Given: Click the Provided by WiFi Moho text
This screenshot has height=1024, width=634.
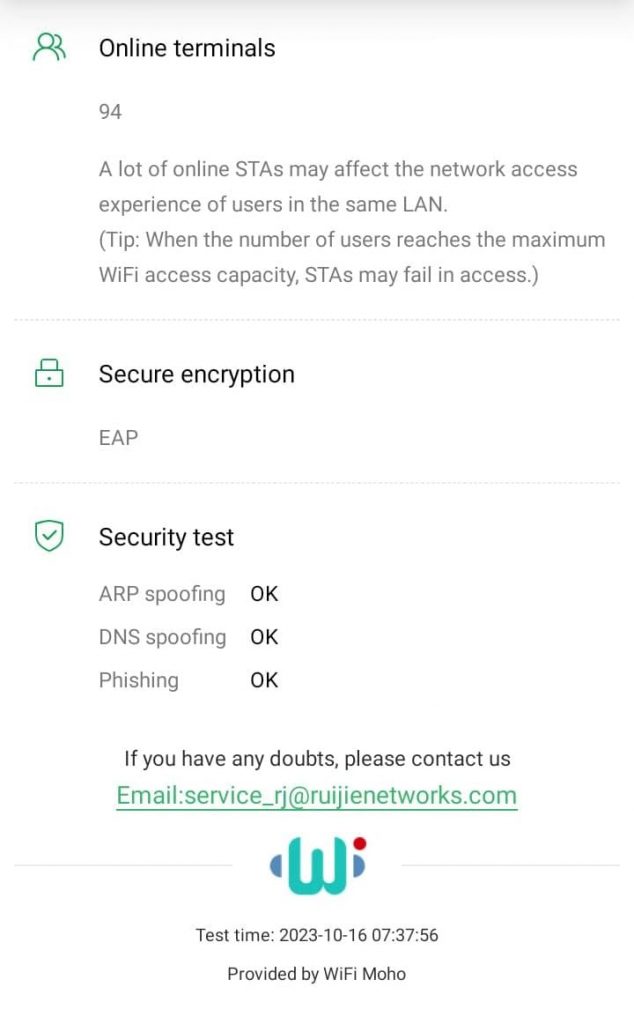Looking at the screenshot, I should [x=317, y=974].
